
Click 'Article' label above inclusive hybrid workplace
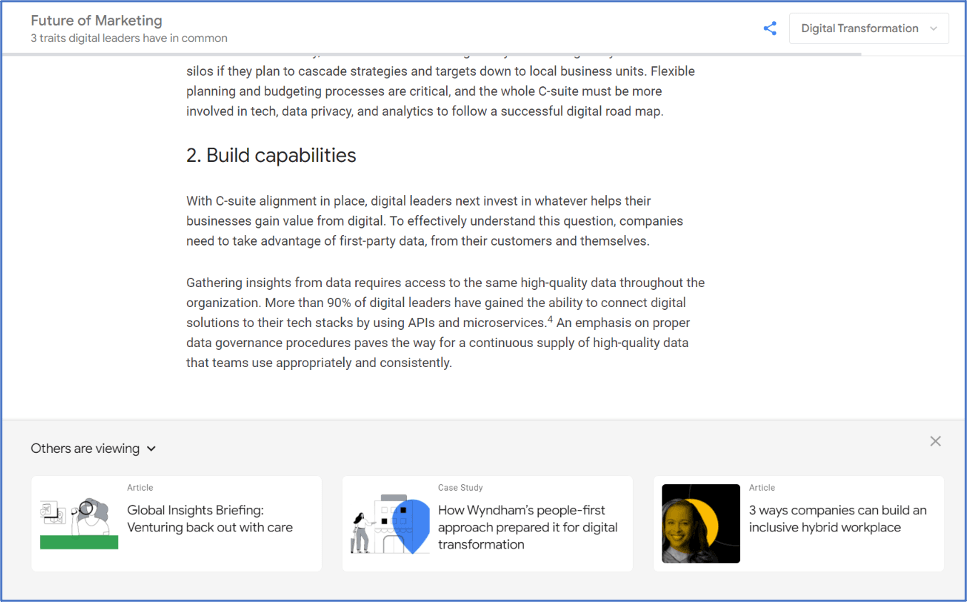point(762,488)
